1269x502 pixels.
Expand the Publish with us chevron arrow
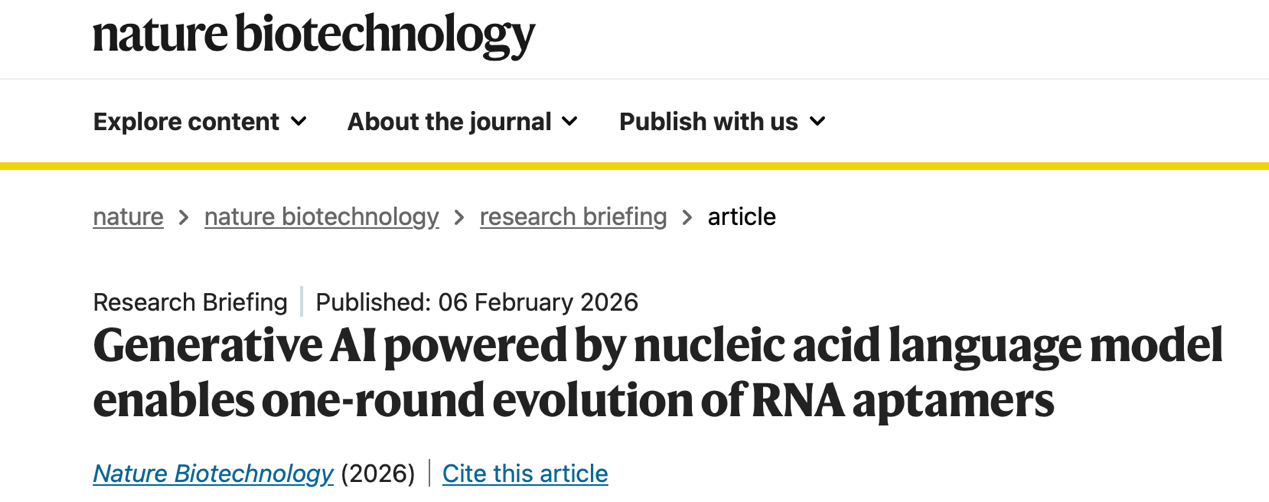(817, 122)
